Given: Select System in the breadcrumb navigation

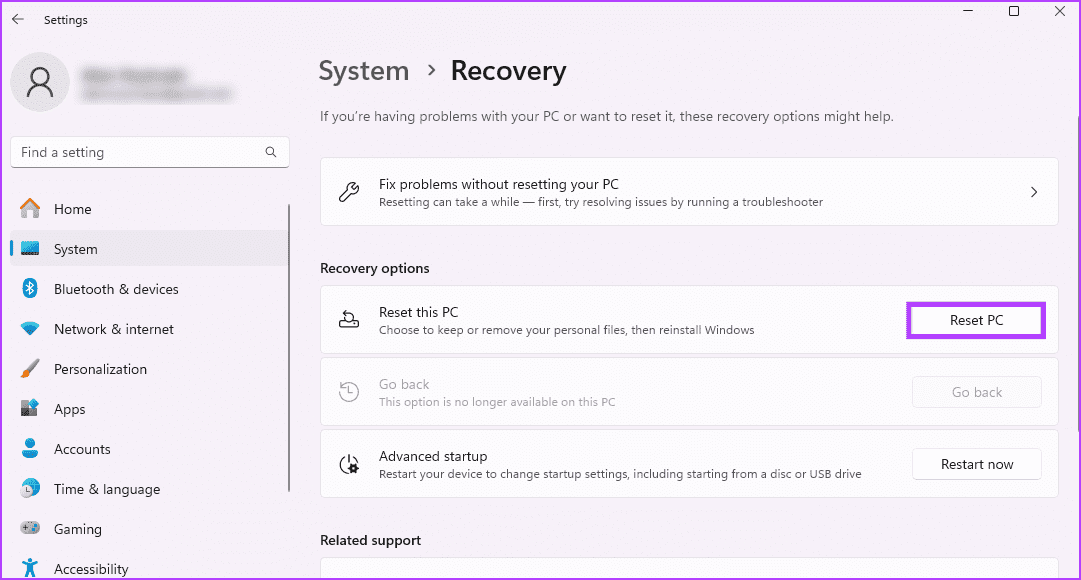Looking at the screenshot, I should (363, 70).
